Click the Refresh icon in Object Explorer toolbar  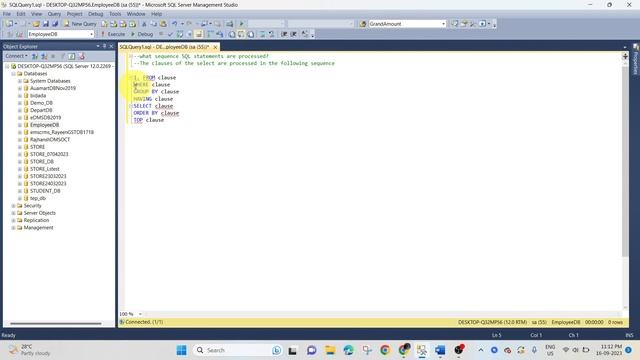tap(71, 56)
